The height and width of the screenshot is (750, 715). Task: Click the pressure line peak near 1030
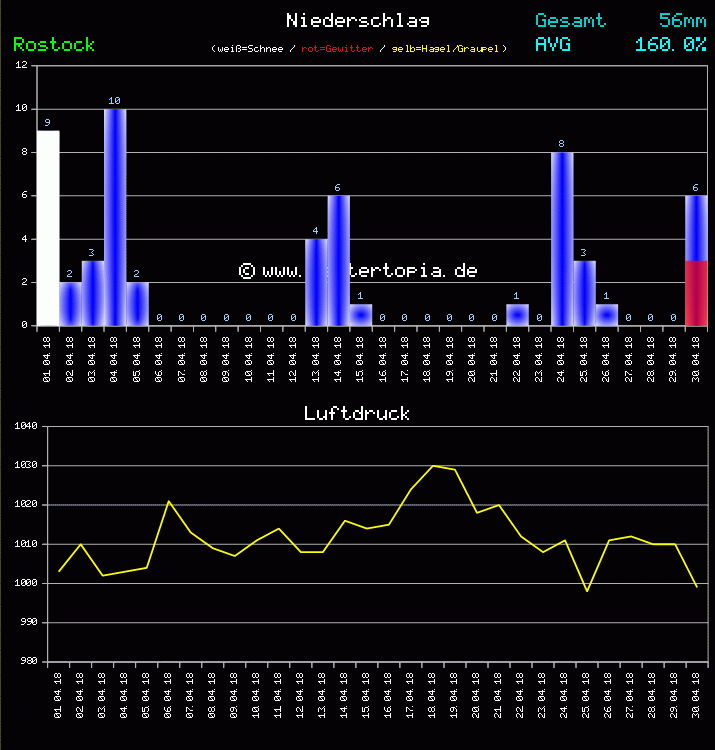(x=433, y=466)
